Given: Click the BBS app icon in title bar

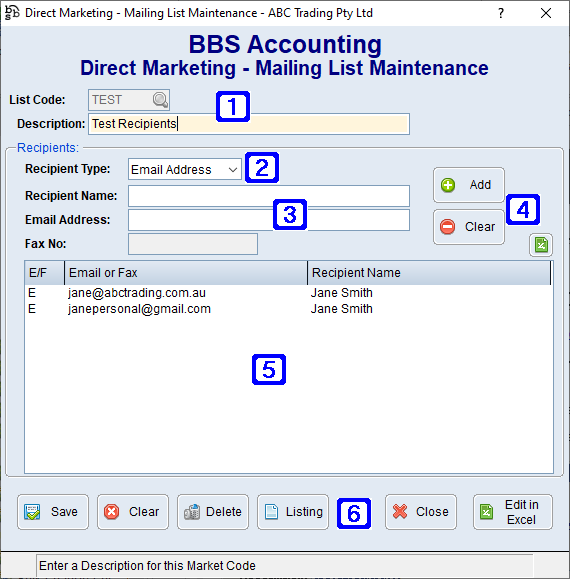Looking at the screenshot, I should [x=11, y=13].
